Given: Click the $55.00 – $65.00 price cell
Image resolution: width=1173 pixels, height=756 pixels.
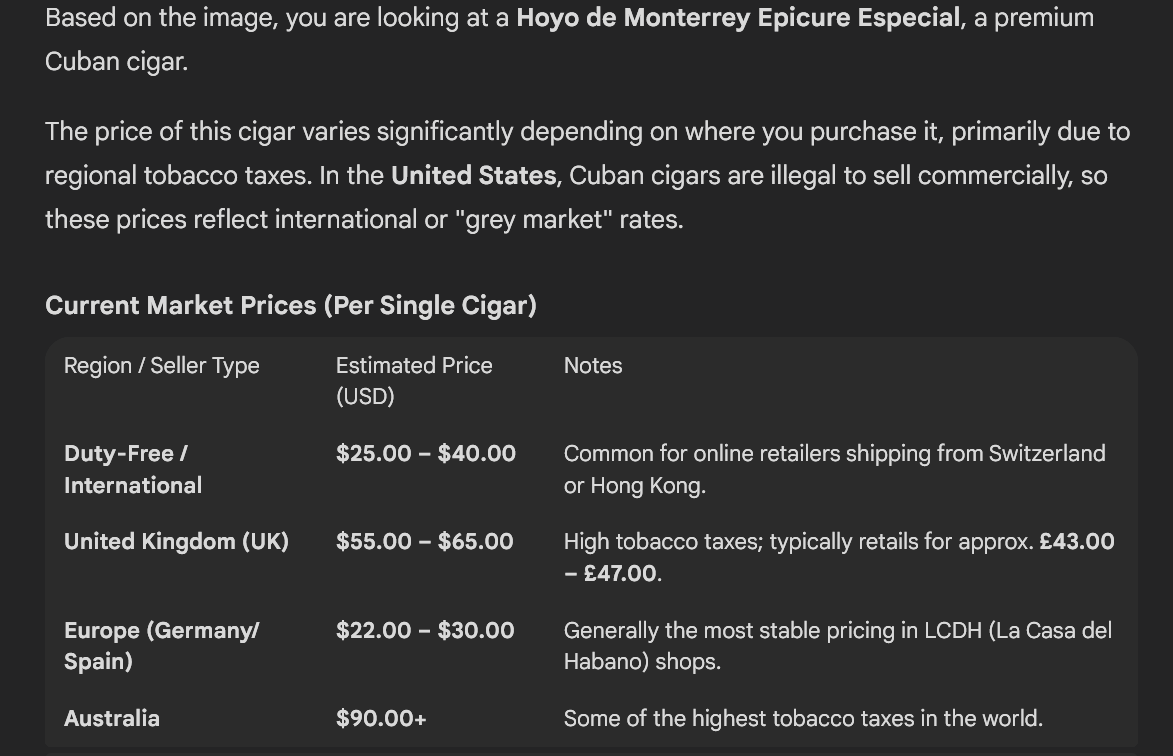Looking at the screenshot, I should (x=424, y=542).
